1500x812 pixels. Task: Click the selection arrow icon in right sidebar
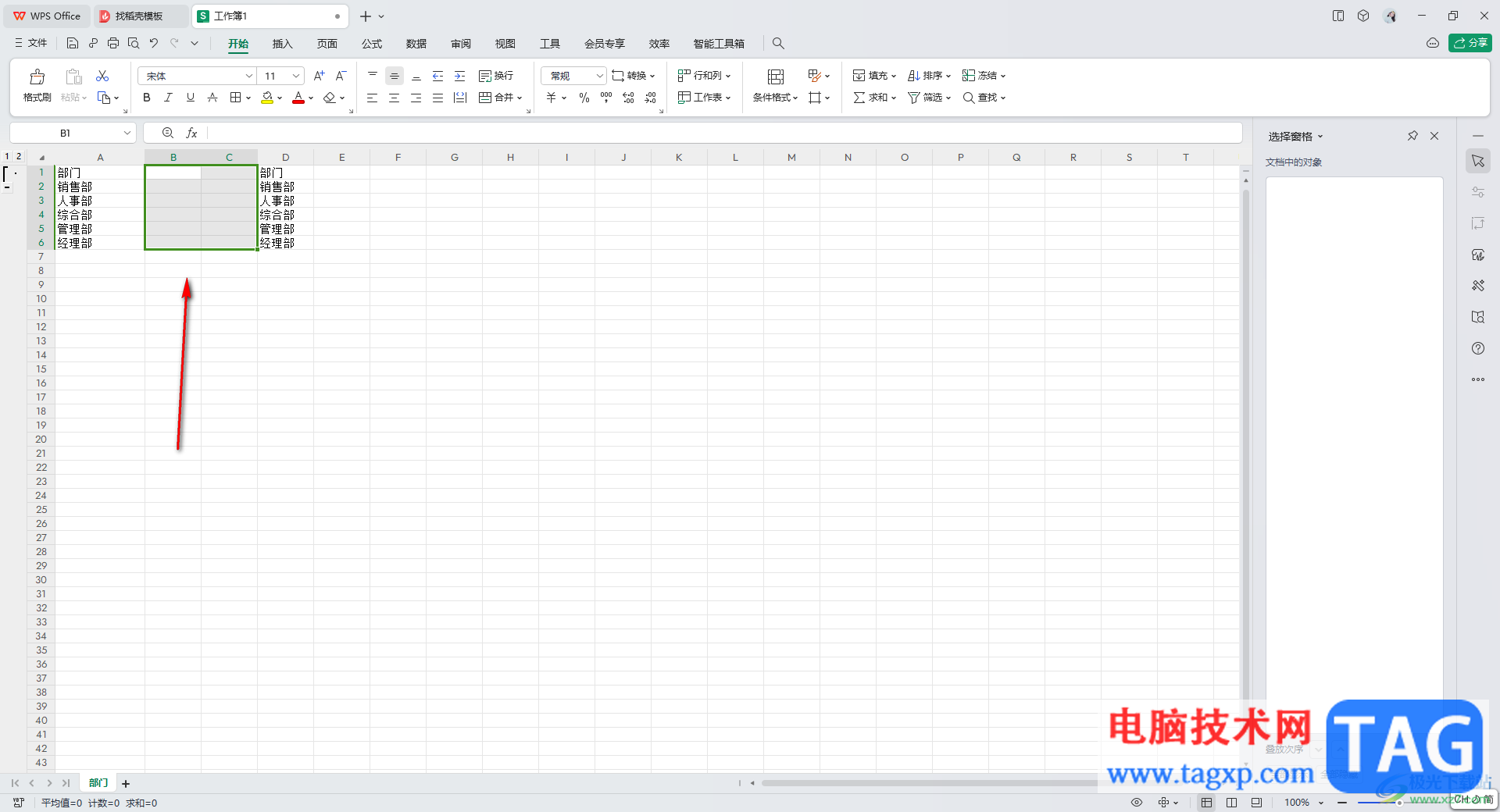click(1478, 161)
